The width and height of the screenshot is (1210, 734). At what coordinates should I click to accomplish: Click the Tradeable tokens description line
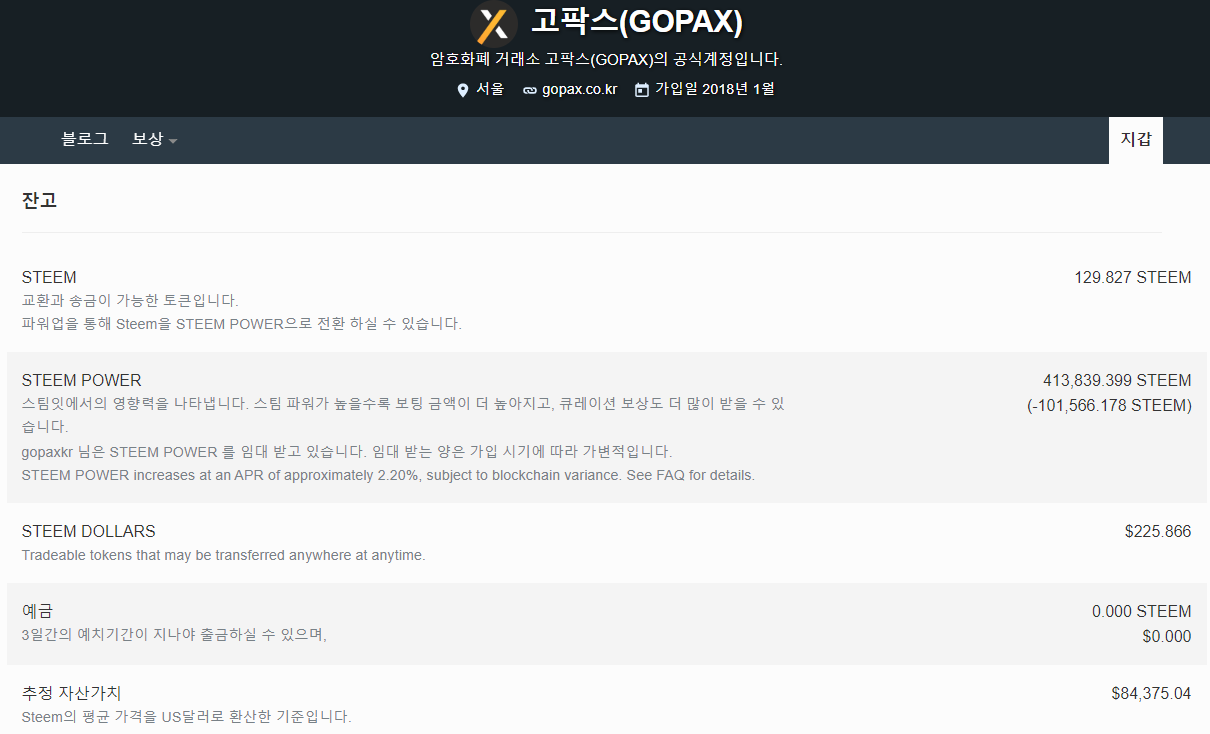coord(224,555)
